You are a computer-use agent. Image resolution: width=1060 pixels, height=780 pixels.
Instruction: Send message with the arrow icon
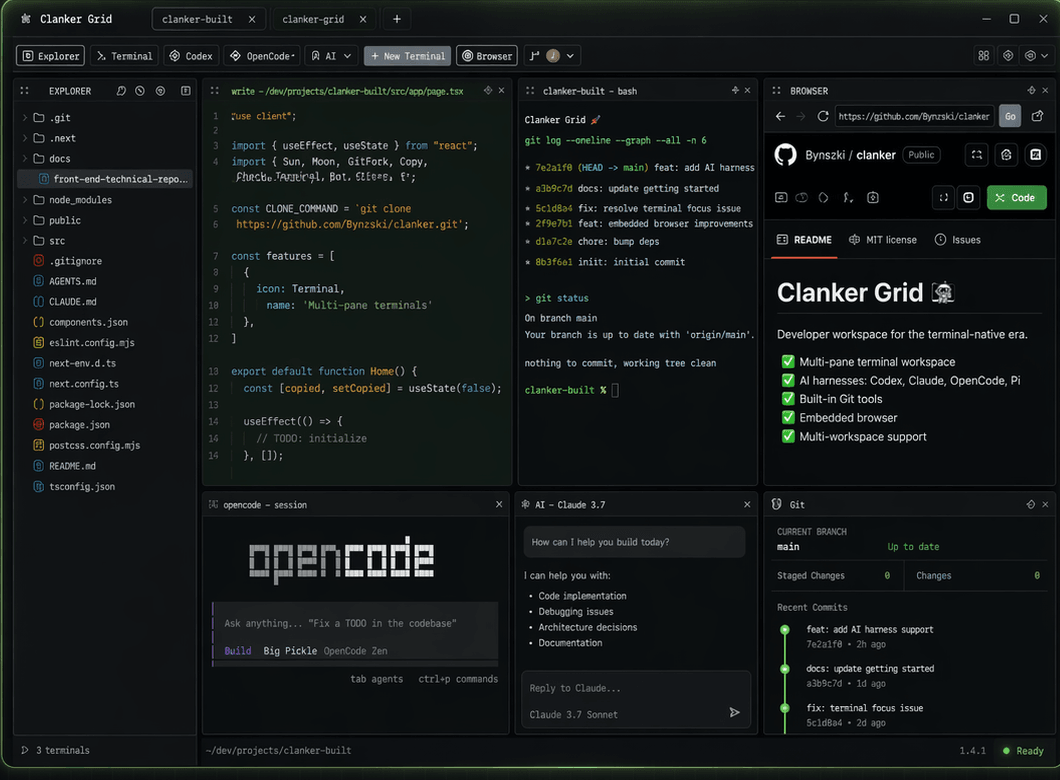coord(735,712)
